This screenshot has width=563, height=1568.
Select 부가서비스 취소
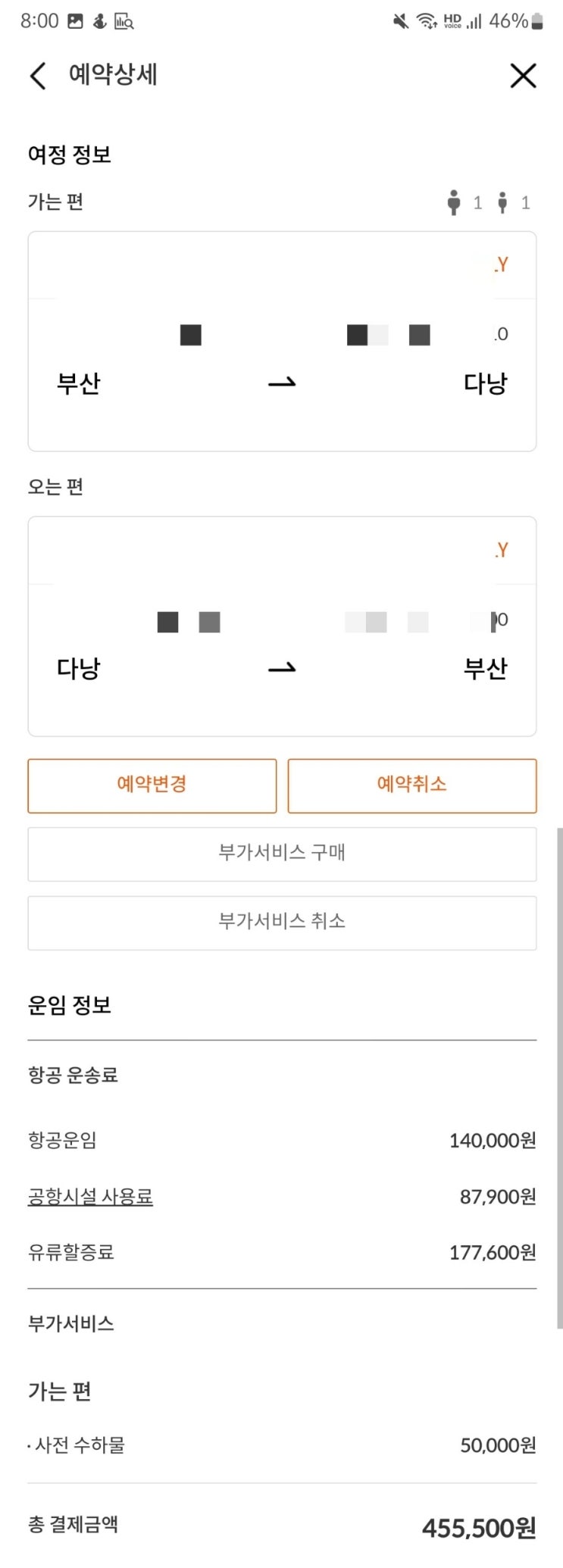tap(282, 922)
